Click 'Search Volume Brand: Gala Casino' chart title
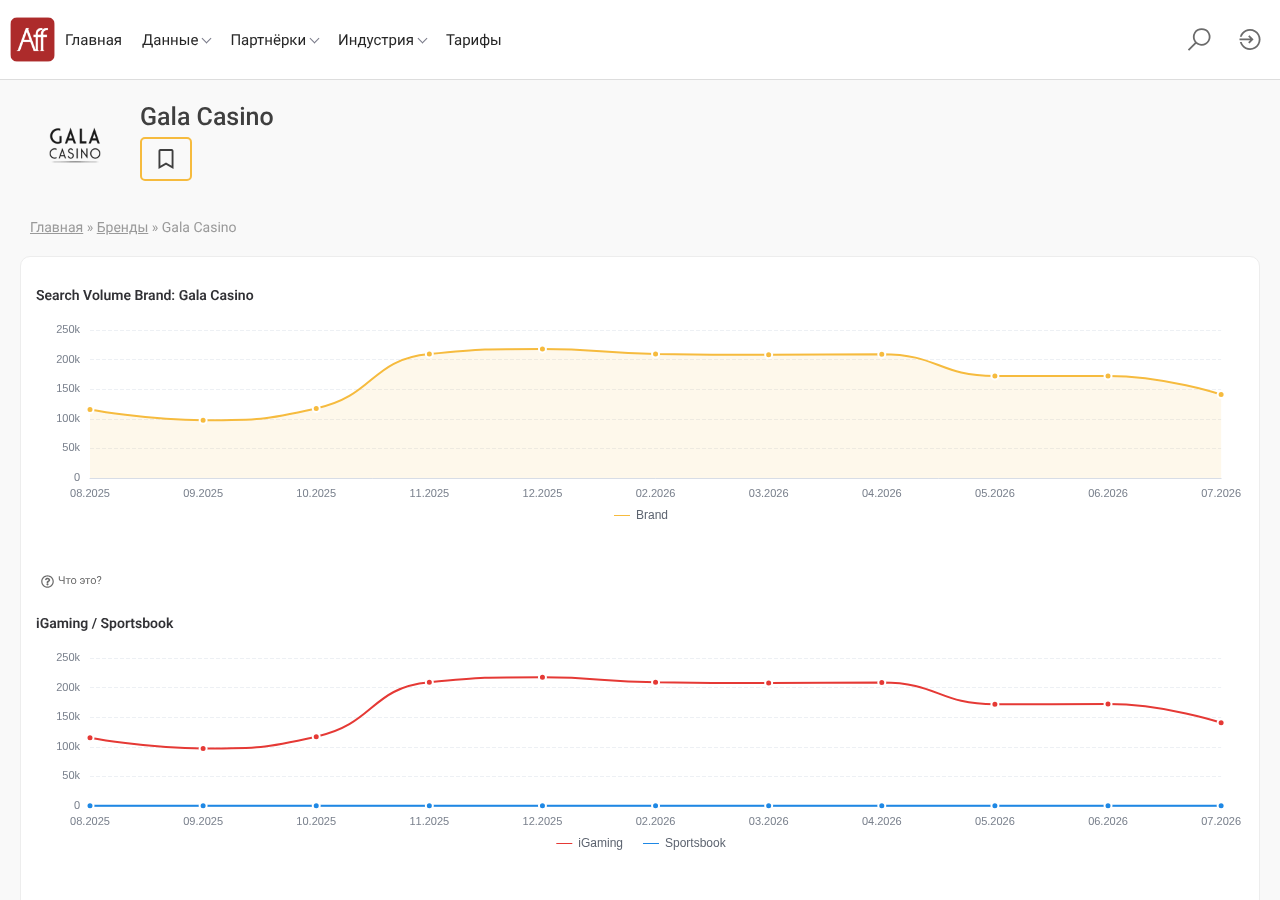The width and height of the screenshot is (1280, 900). pos(145,295)
